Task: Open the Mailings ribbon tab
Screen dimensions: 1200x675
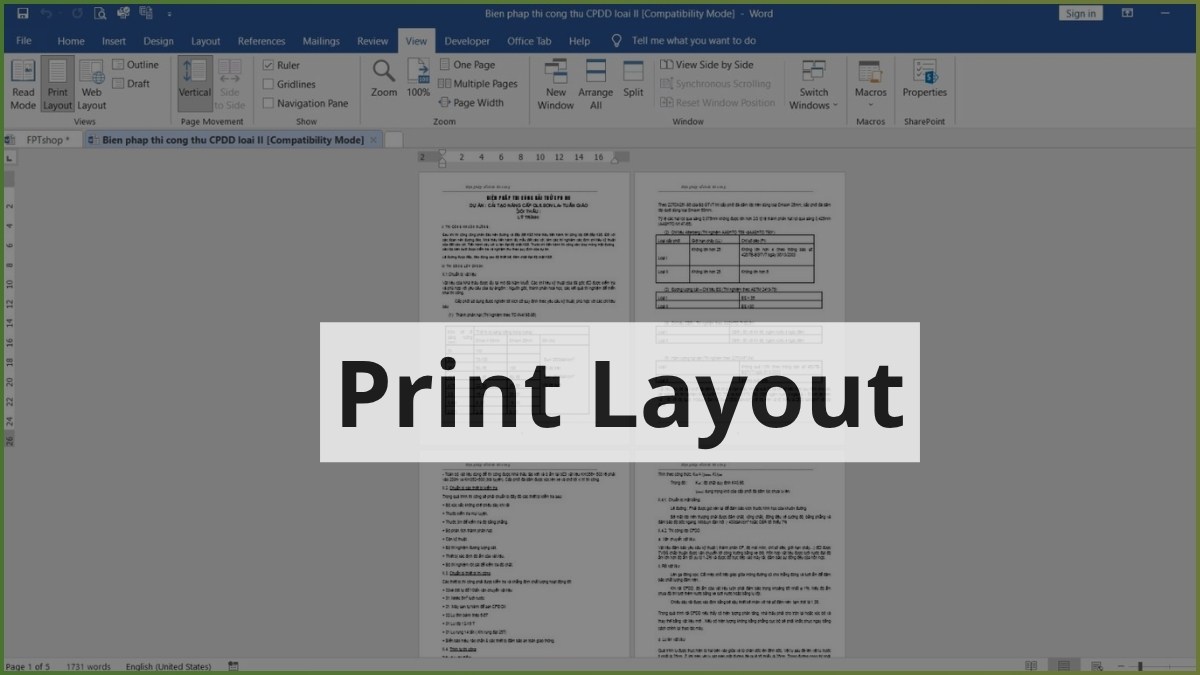Action: 320,41
